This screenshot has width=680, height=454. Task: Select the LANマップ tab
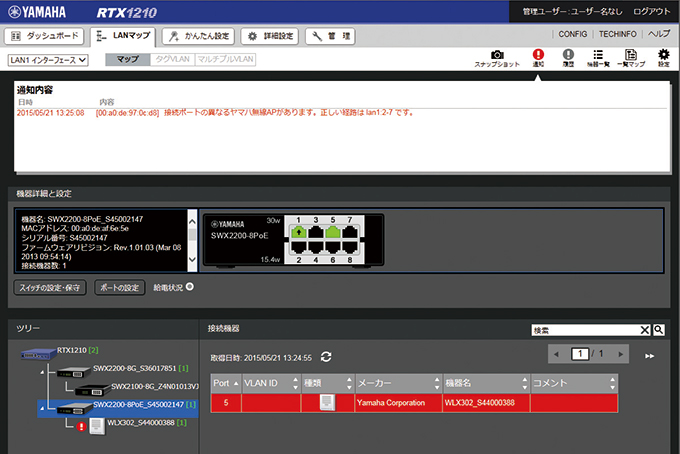[123, 36]
